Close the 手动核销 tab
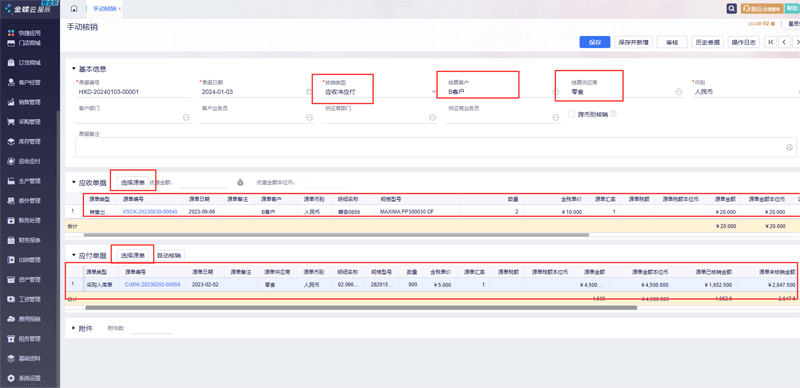 tap(119, 9)
